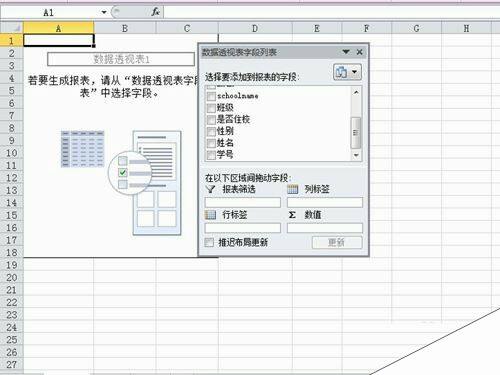The image size is (500, 375).
Task: Click the 选择要添加到报表的字段 label
Action: [x=252, y=77]
